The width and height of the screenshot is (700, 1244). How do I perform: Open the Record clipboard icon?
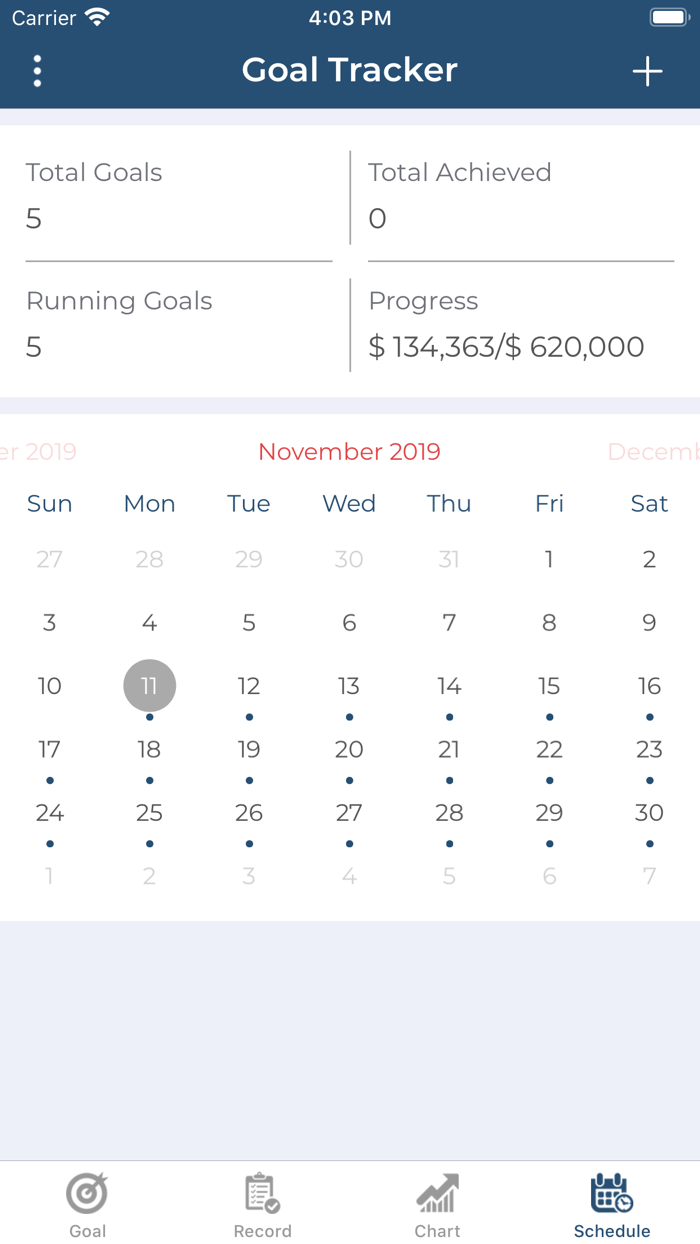click(x=262, y=1192)
